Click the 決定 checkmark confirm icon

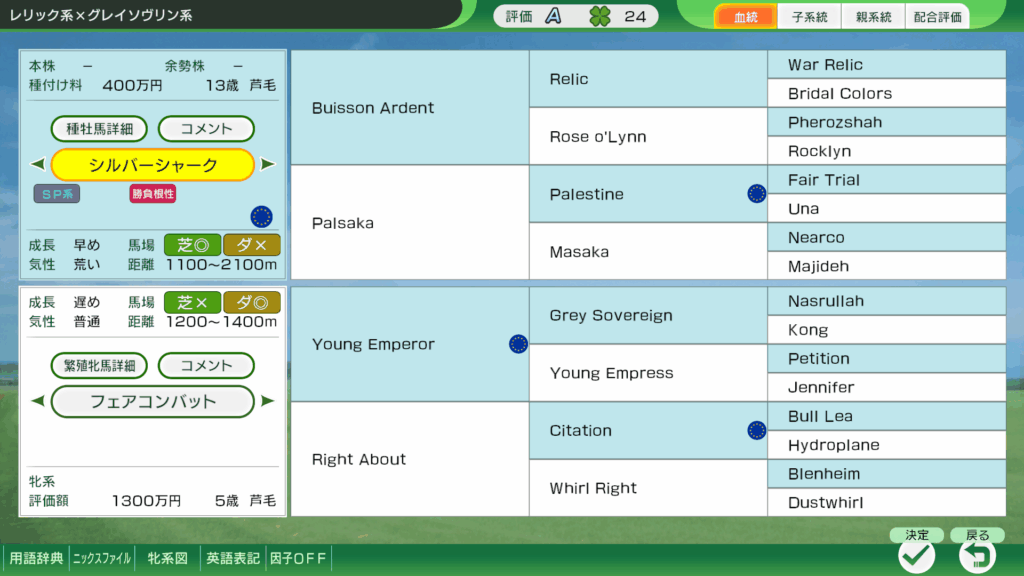(x=916, y=556)
